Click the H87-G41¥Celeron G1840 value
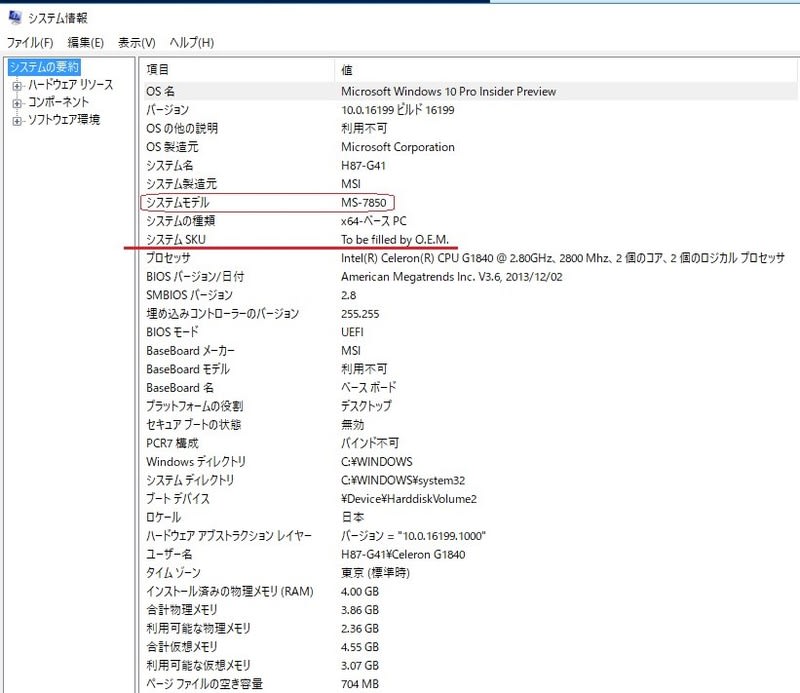This screenshot has width=800, height=693. (x=403, y=555)
